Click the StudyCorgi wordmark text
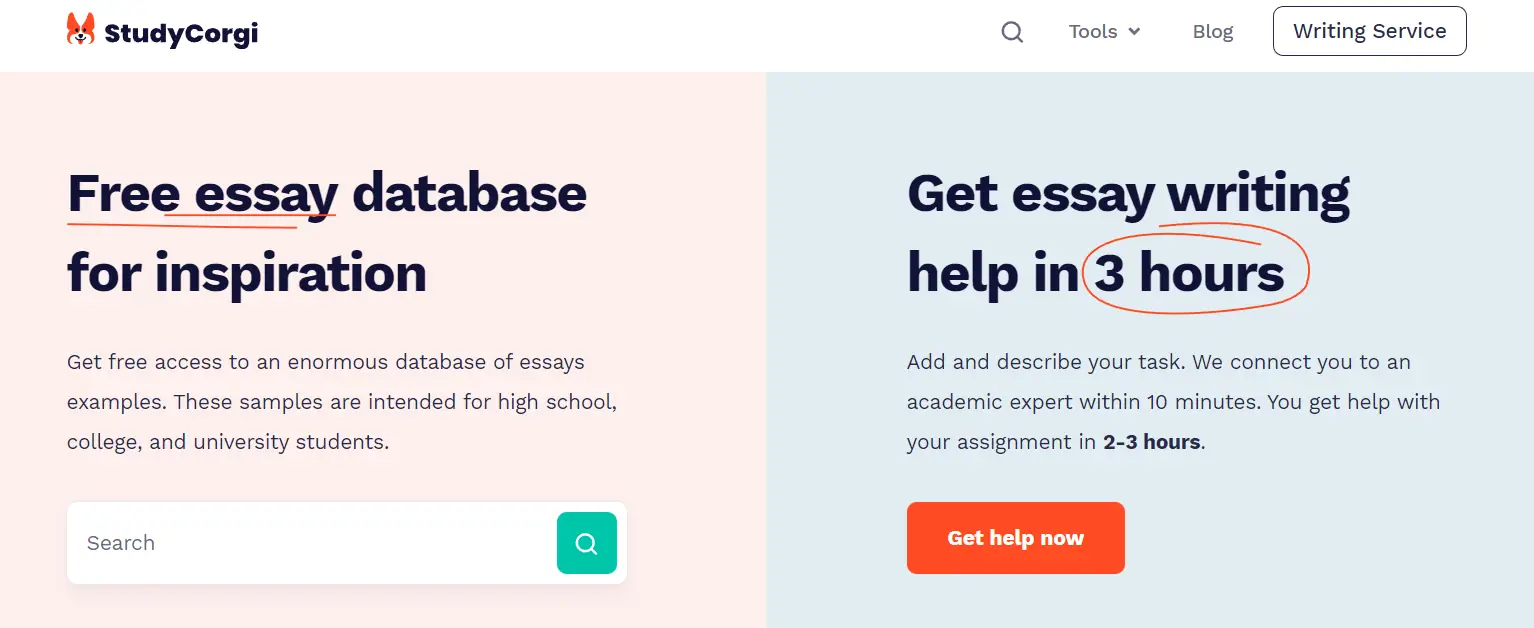 (x=181, y=32)
